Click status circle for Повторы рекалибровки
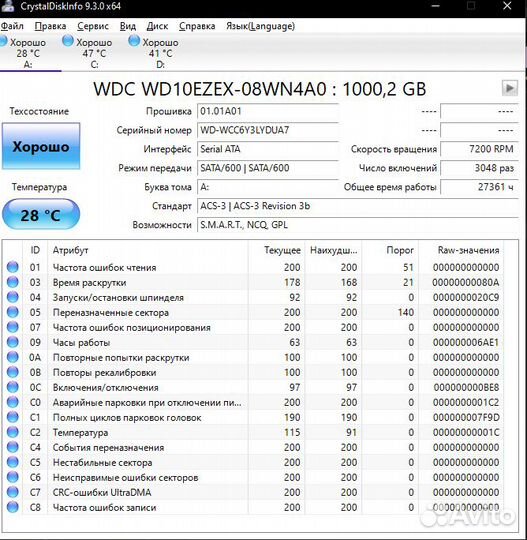The width and height of the screenshot is (527, 540). (13, 372)
